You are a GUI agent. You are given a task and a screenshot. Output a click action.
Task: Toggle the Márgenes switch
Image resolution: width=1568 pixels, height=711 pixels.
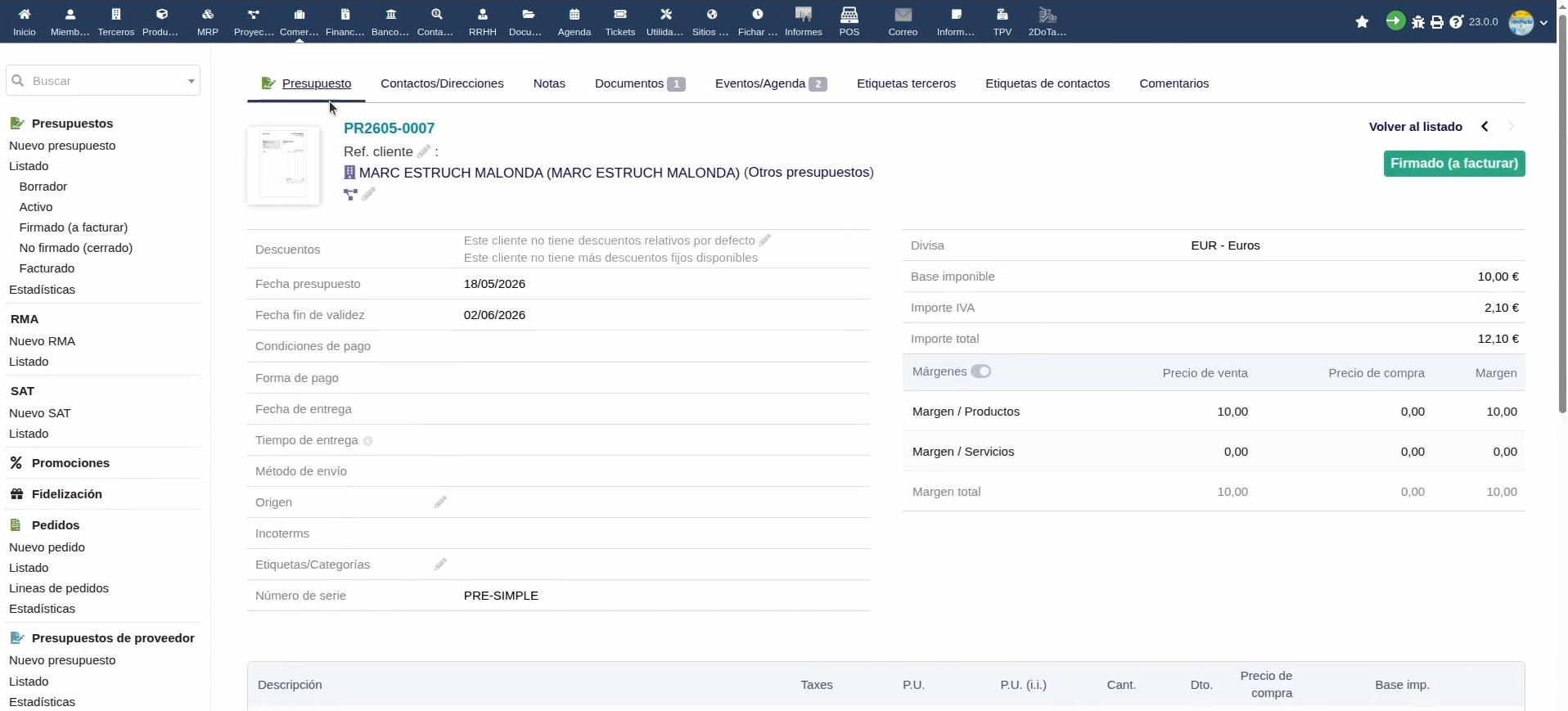[980, 371]
